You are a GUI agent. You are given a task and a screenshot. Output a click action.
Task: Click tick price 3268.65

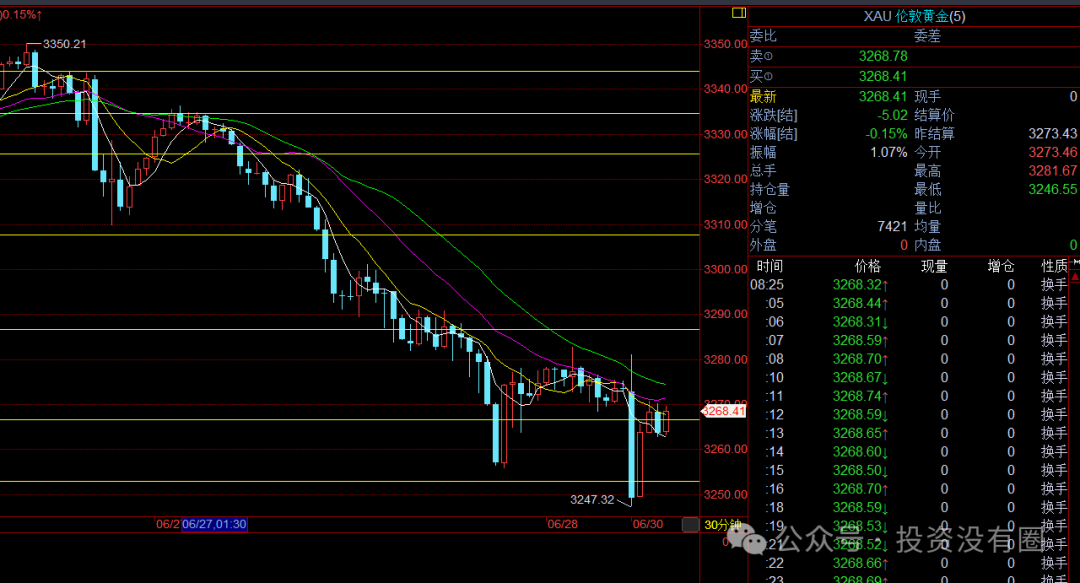point(857,433)
